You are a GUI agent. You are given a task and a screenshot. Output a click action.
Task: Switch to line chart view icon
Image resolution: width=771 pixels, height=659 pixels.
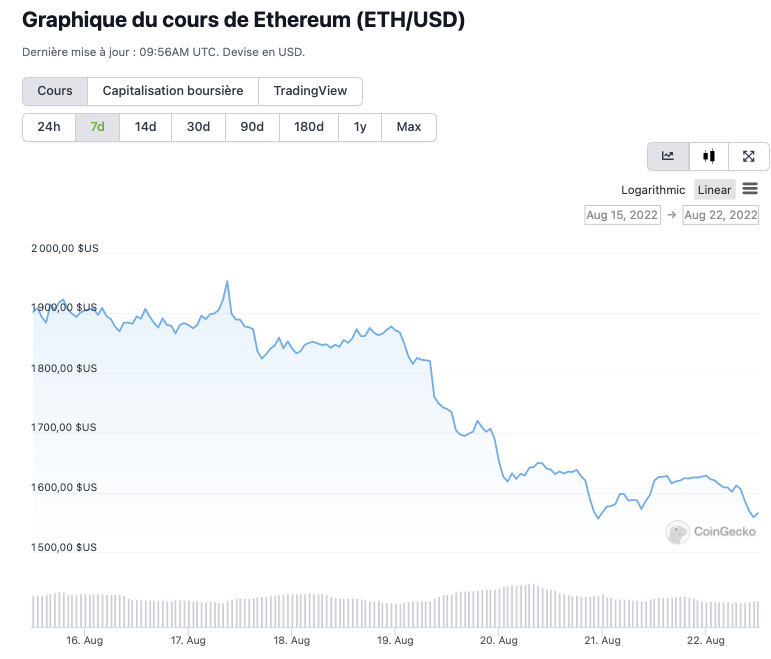668,156
